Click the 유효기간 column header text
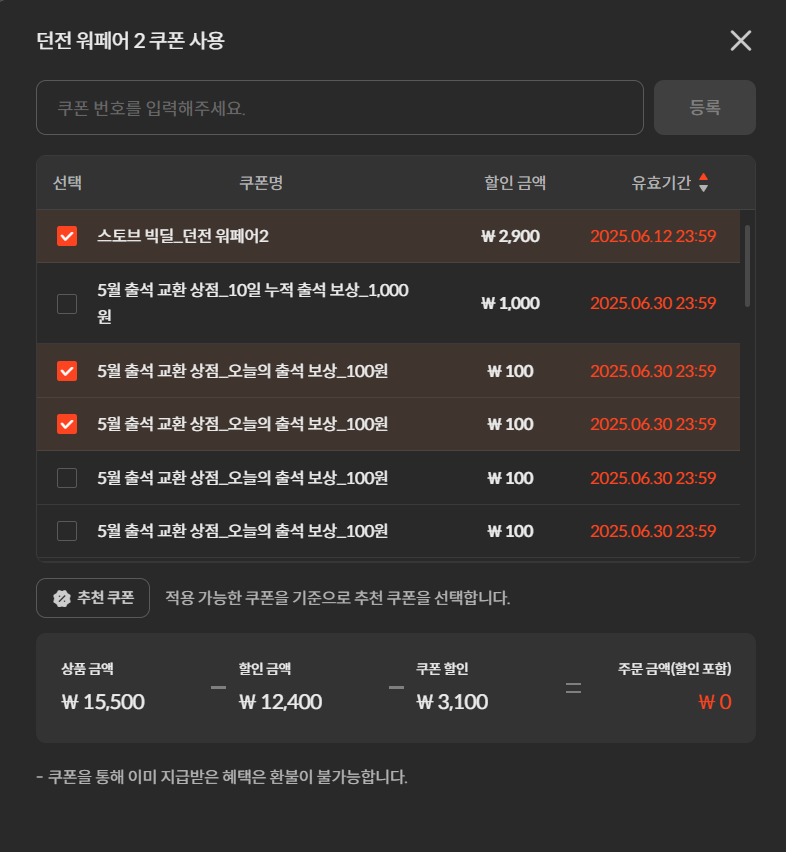Screen dimensions: 786x852 coord(661,183)
